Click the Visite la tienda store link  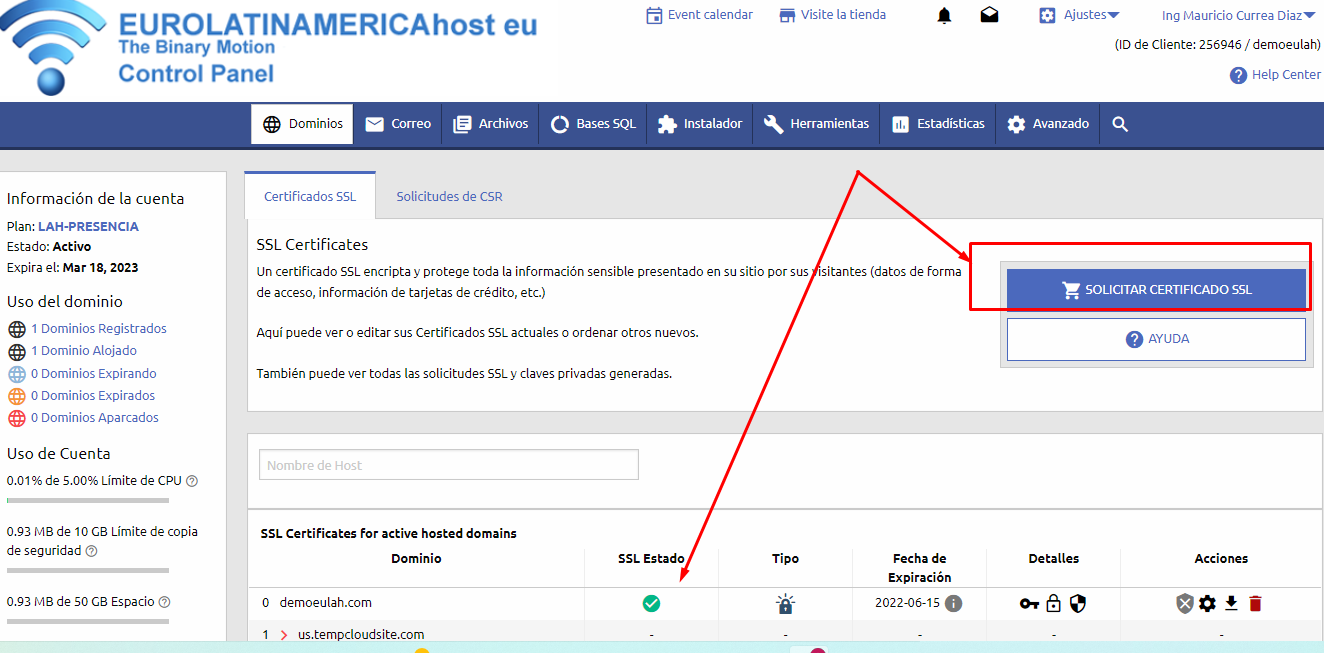(x=832, y=15)
